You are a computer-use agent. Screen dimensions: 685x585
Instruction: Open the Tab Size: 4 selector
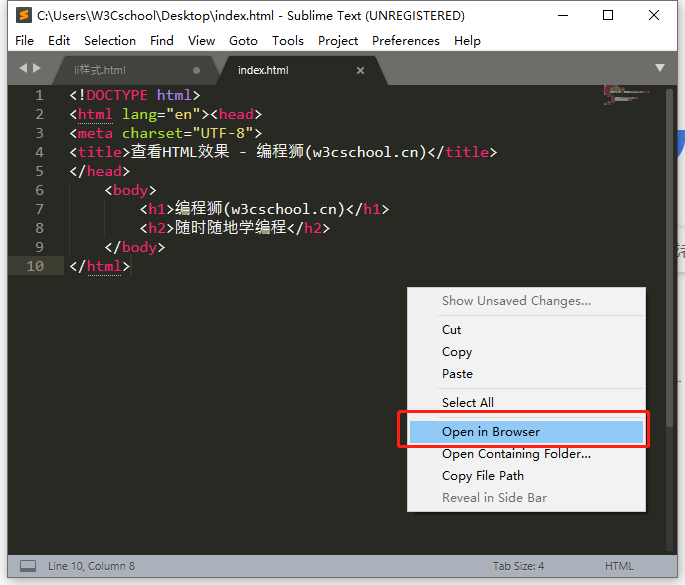coord(518,566)
